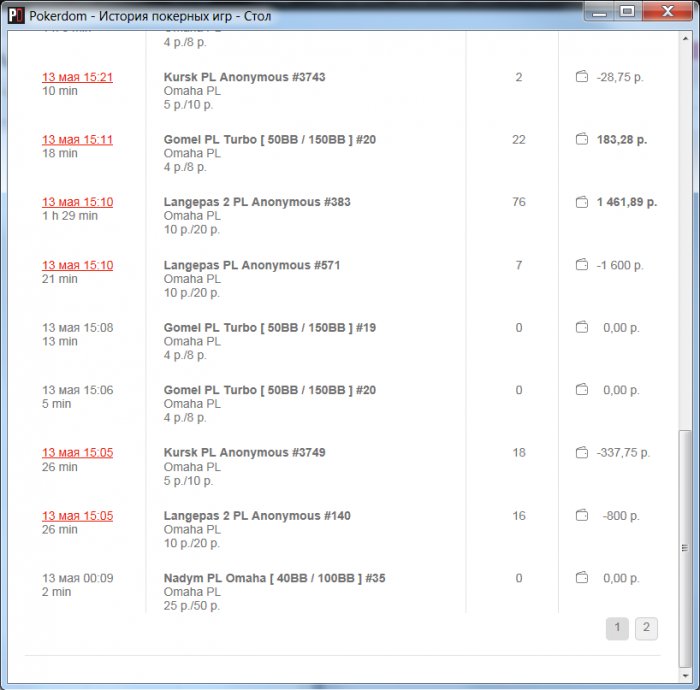
Task: Click the scrollbar down arrow
Action: click(x=685, y=676)
